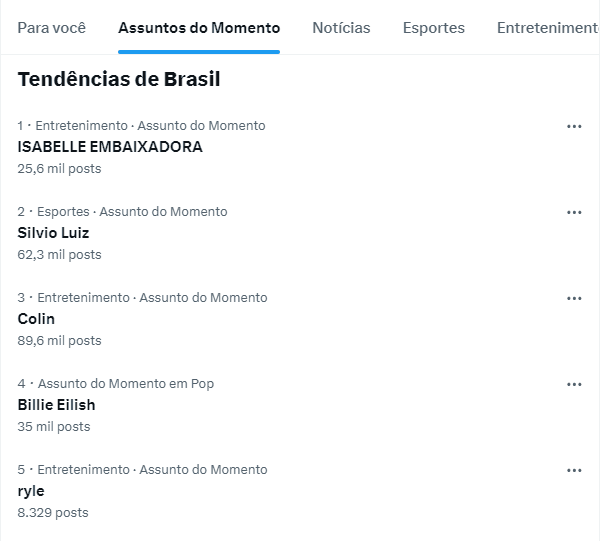
Task: View the Colin trending topic
Action: pyautogui.click(x=36, y=319)
